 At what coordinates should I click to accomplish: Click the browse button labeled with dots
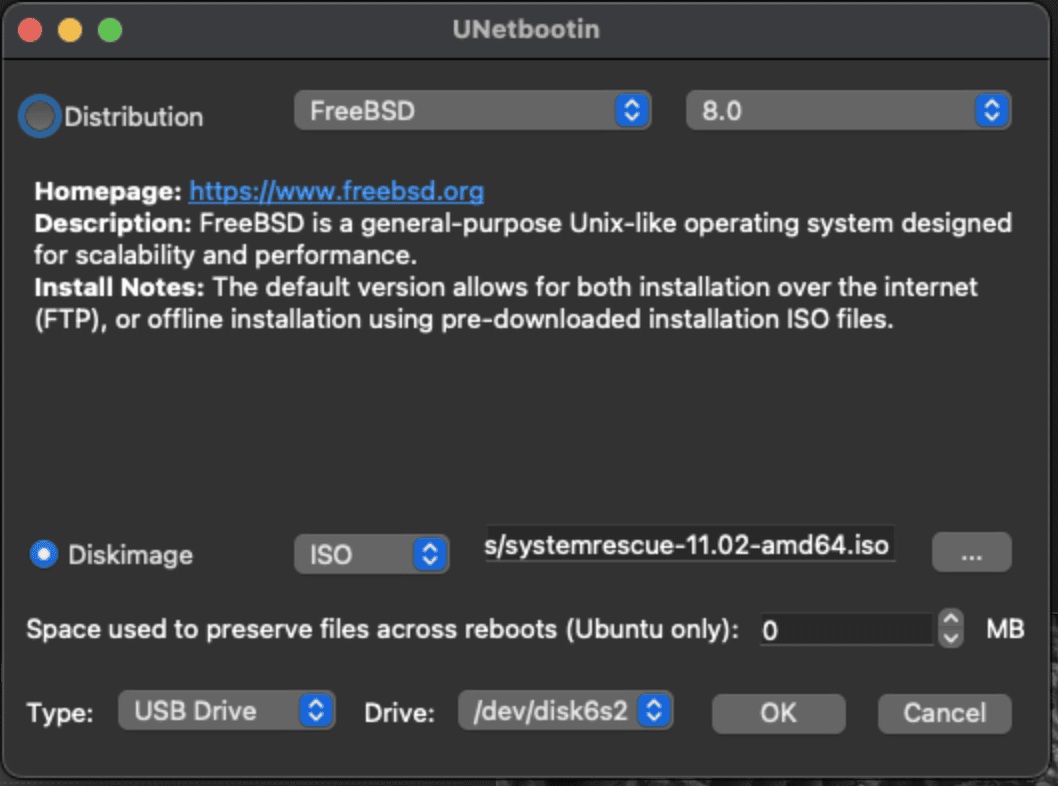971,553
